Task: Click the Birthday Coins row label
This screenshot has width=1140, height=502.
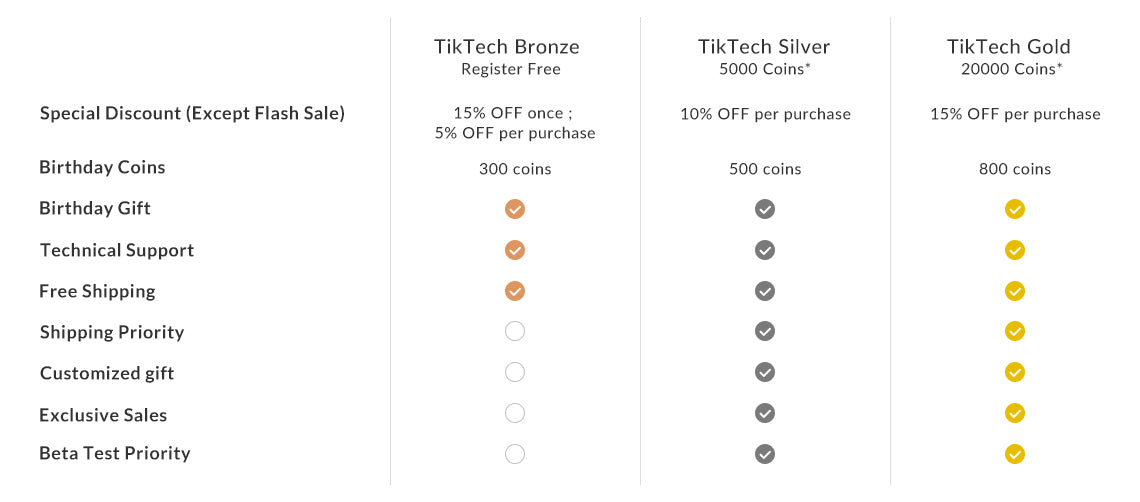Action: [102, 167]
